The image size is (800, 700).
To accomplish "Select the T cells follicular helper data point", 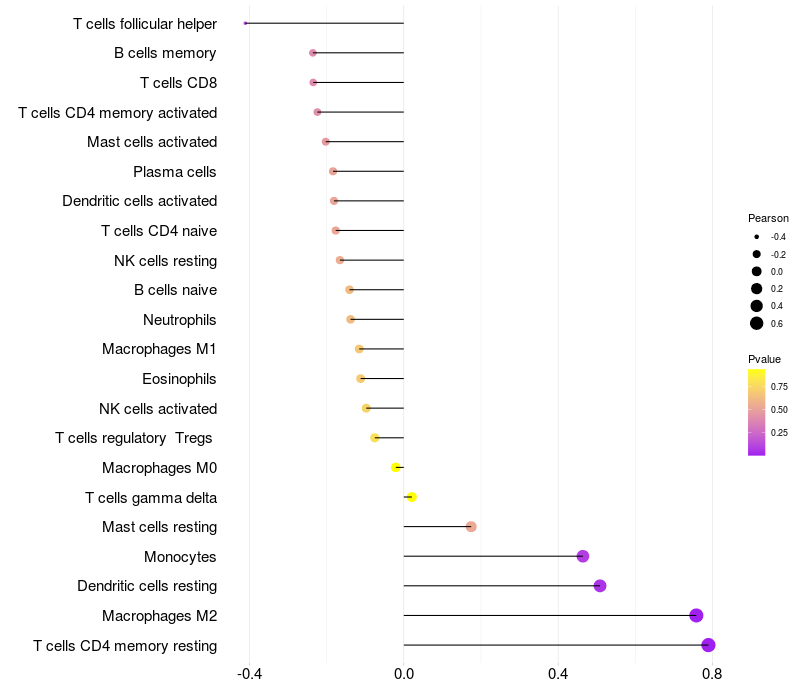I will (246, 23).
